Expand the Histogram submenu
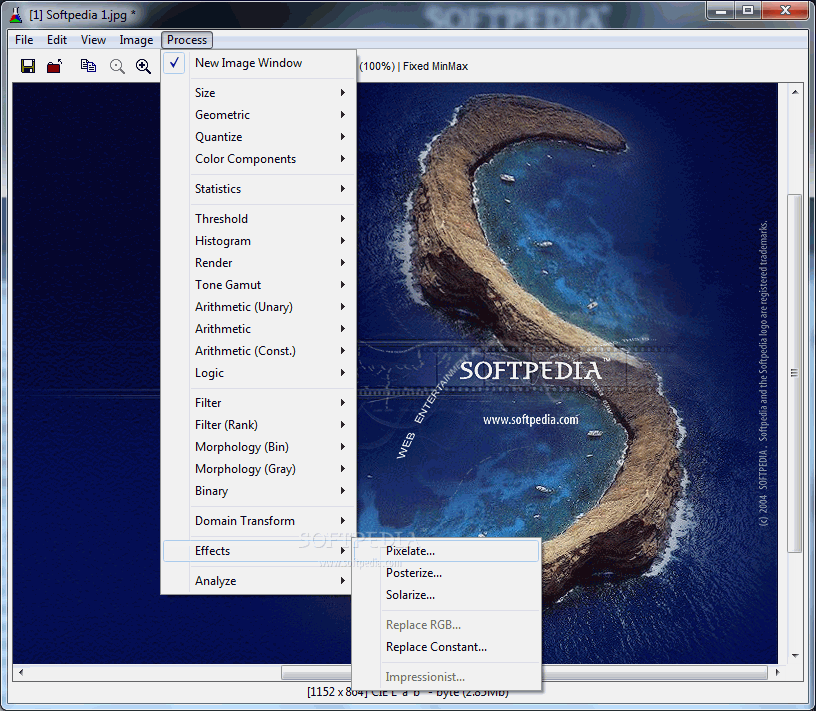The image size is (816, 711). 259,240
